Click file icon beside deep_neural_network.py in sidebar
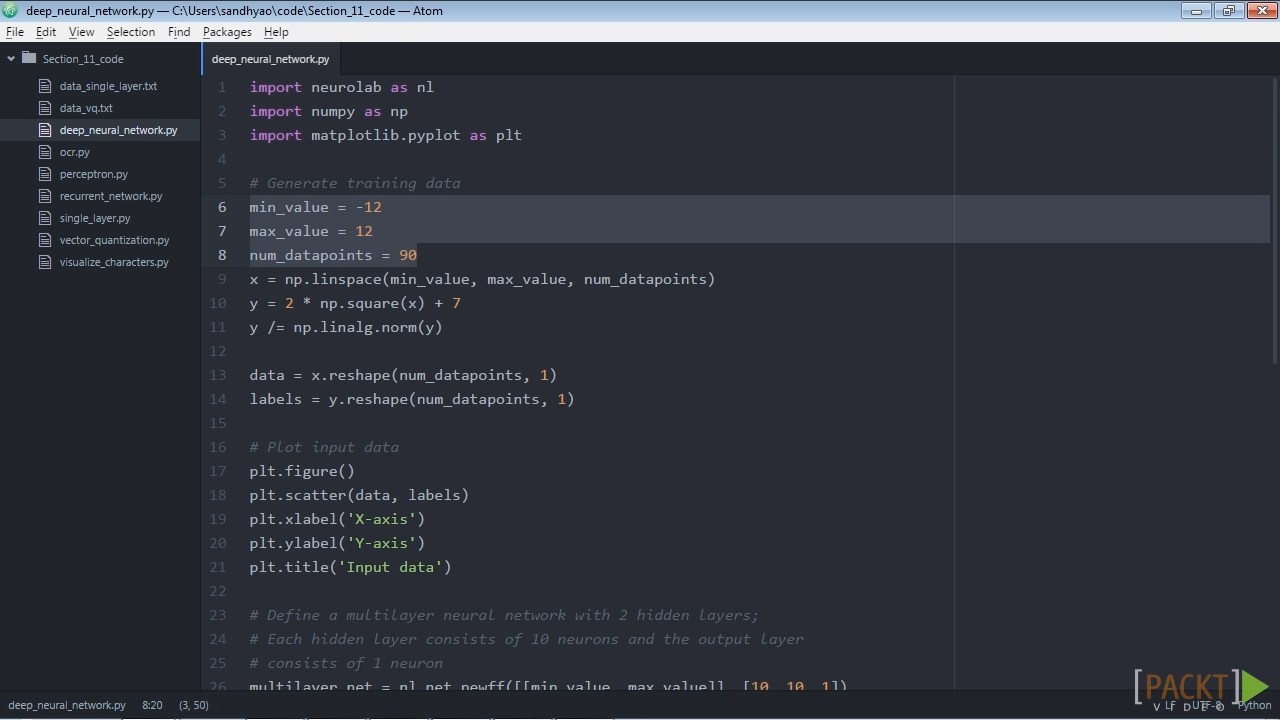Screen dimensions: 1280x720 (44, 130)
